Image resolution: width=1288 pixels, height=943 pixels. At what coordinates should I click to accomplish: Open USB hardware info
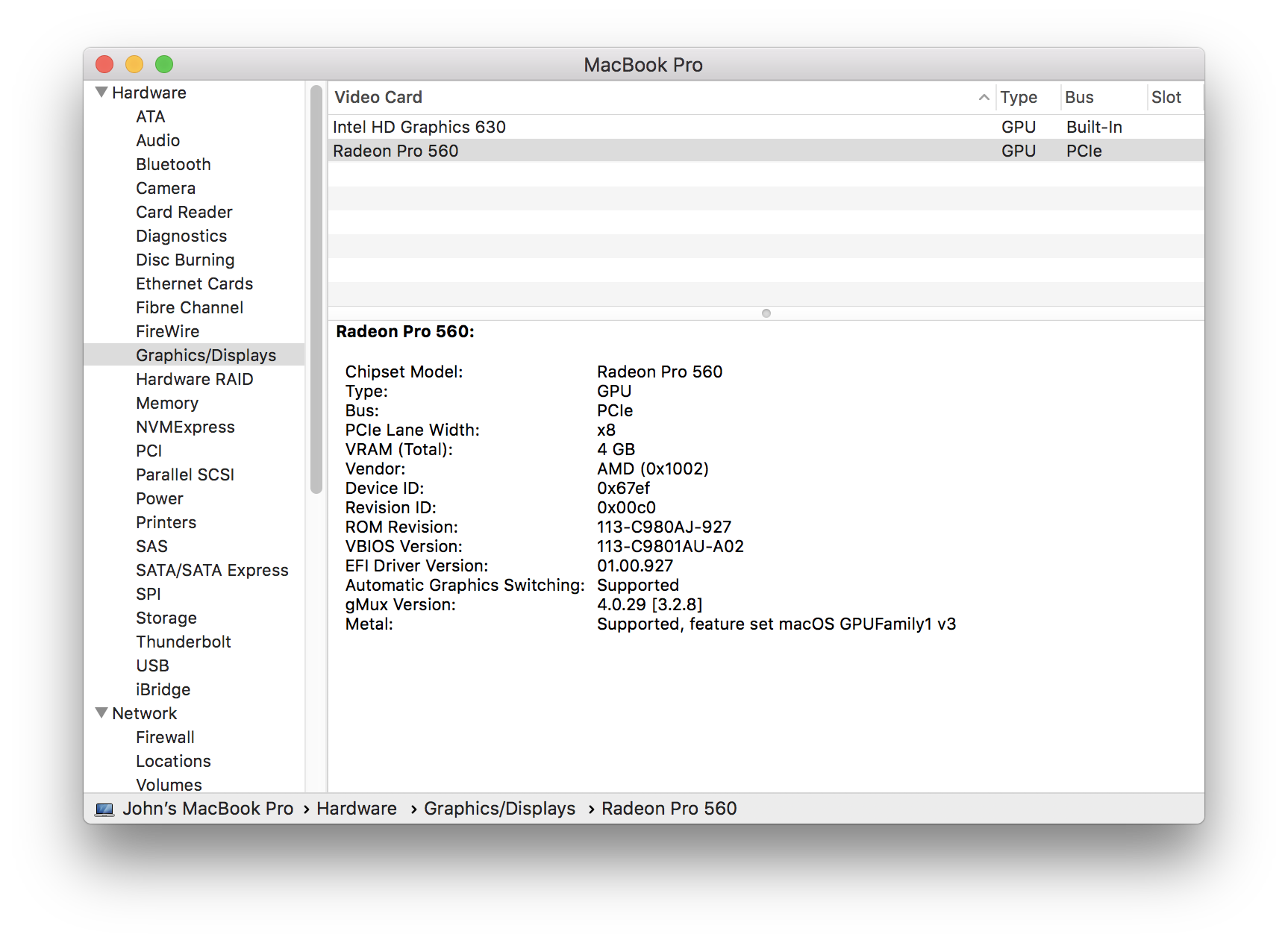pyautogui.click(x=153, y=665)
